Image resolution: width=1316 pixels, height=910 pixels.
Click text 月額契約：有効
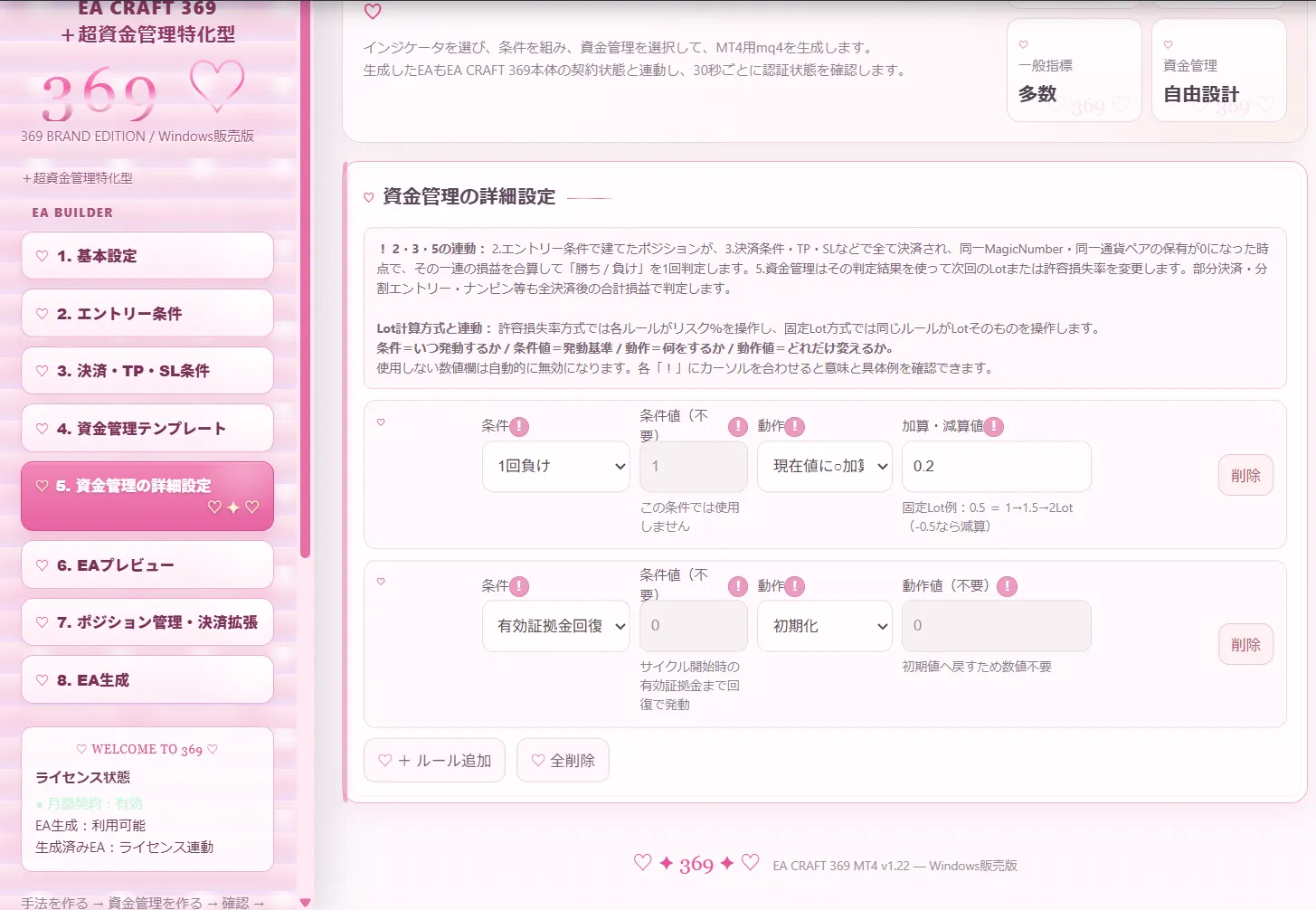[x=95, y=803]
